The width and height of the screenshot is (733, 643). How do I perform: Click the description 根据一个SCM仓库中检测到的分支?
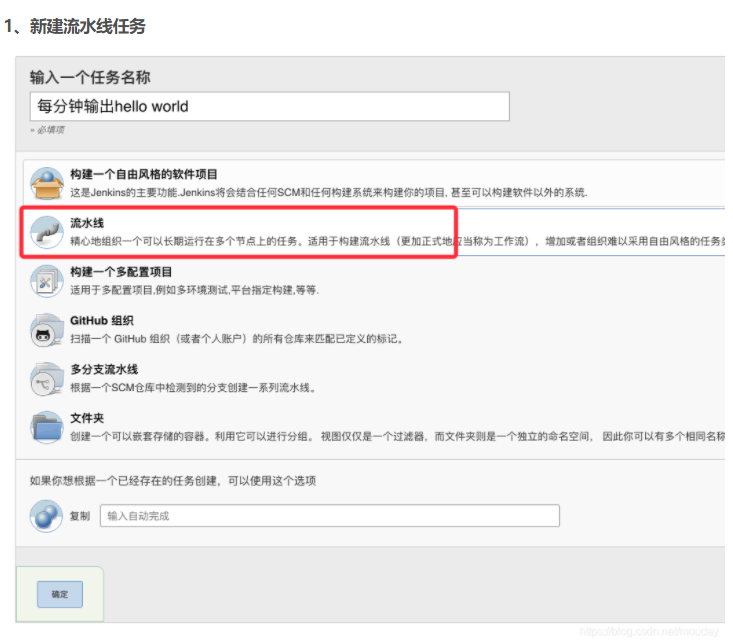193,388
